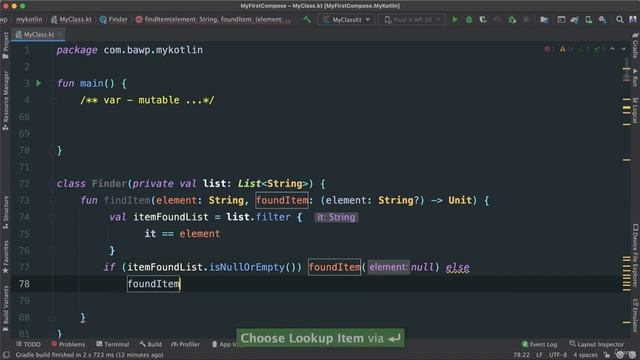Click the 78:22 caret position in status bar

[522, 355]
